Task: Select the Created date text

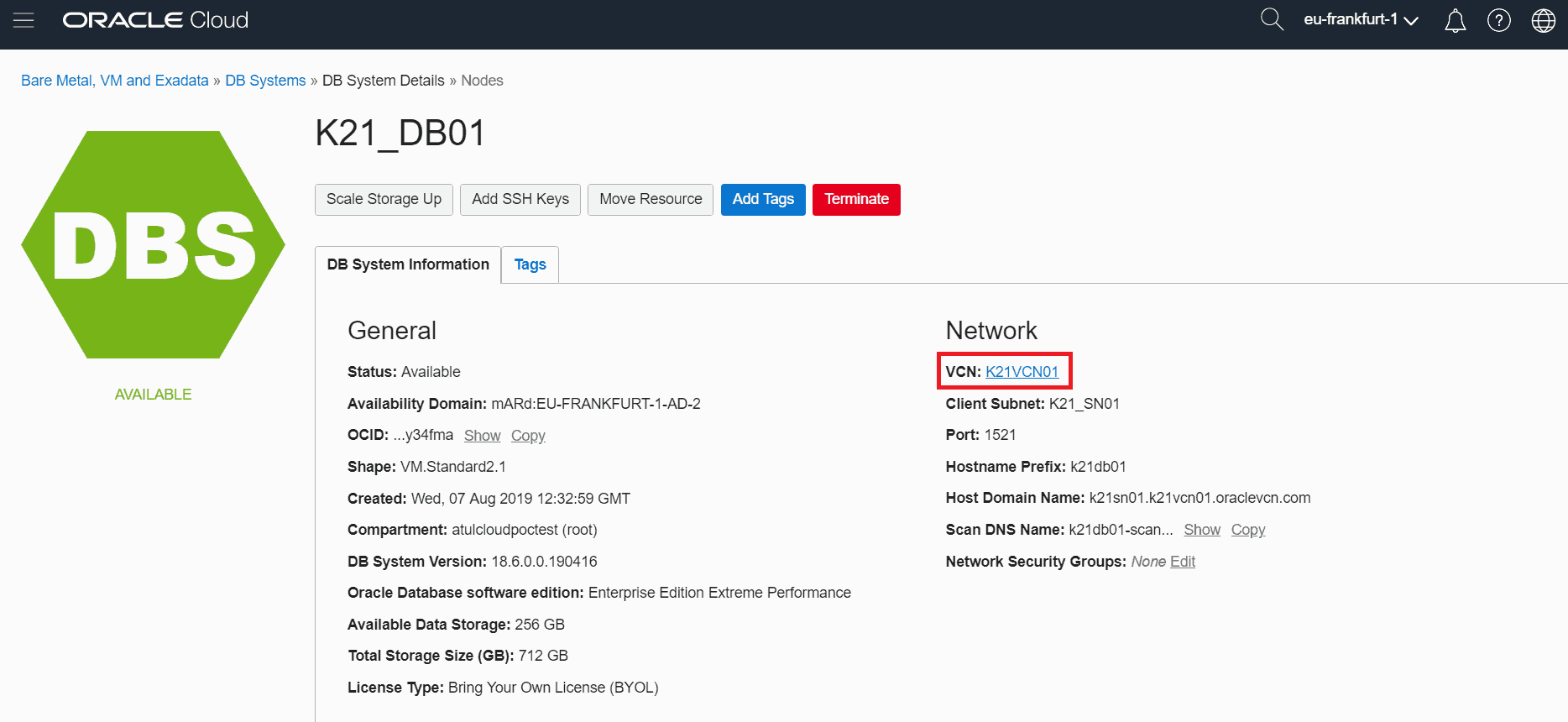Action: click(x=489, y=499)
